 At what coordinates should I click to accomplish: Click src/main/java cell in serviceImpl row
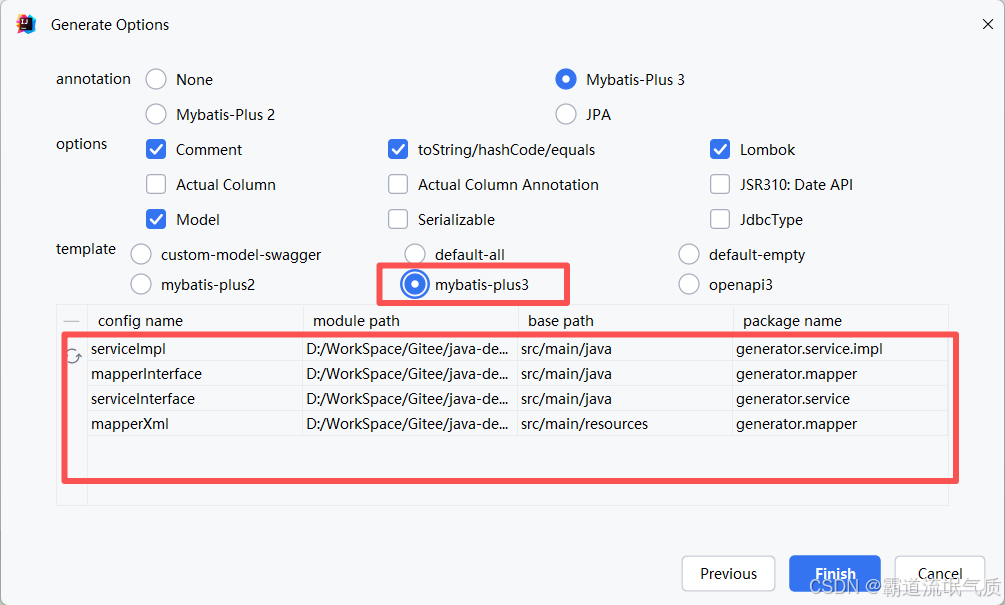[x=625, y=349]
